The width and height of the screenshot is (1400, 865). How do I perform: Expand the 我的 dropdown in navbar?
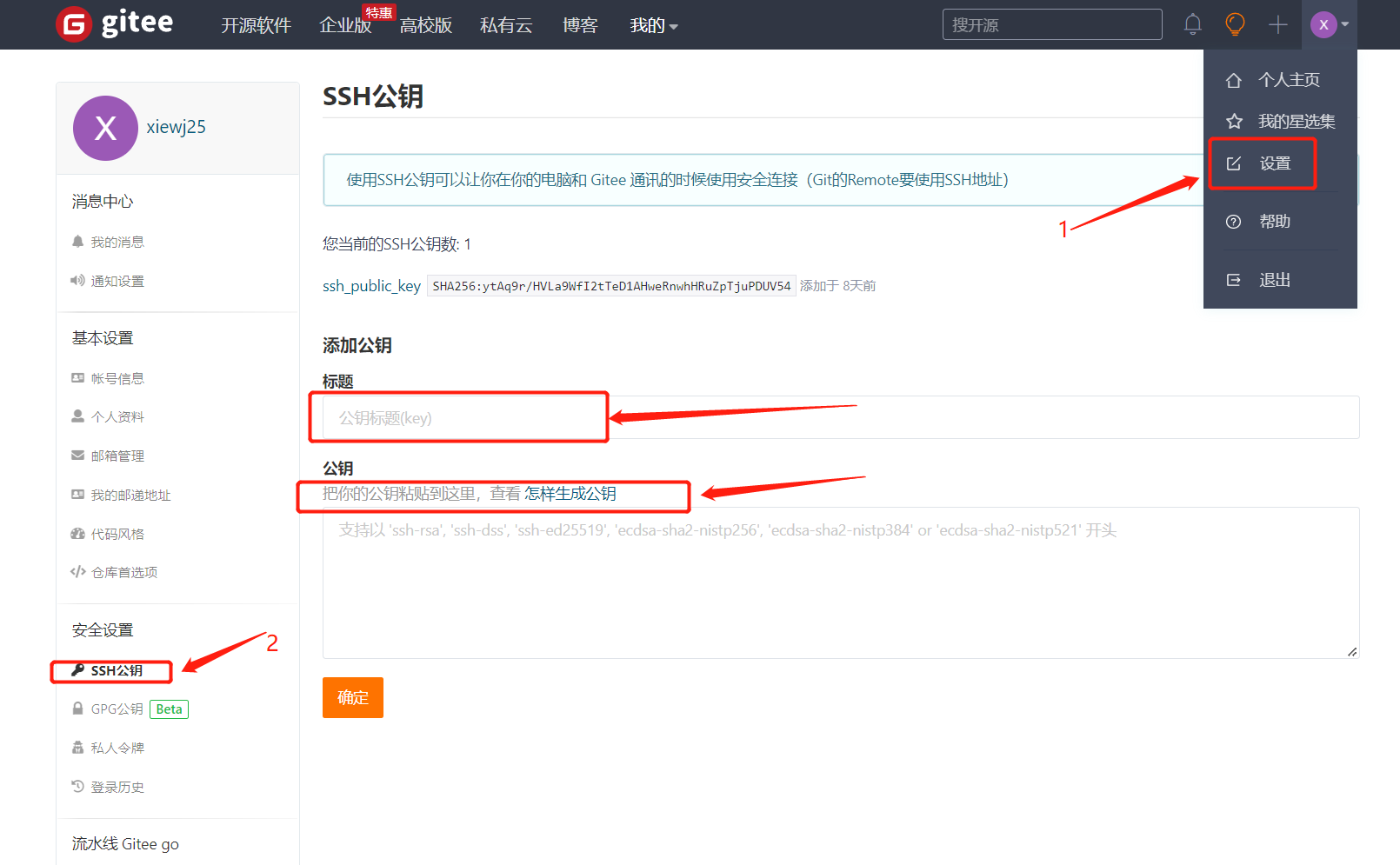tap(654, 25)
